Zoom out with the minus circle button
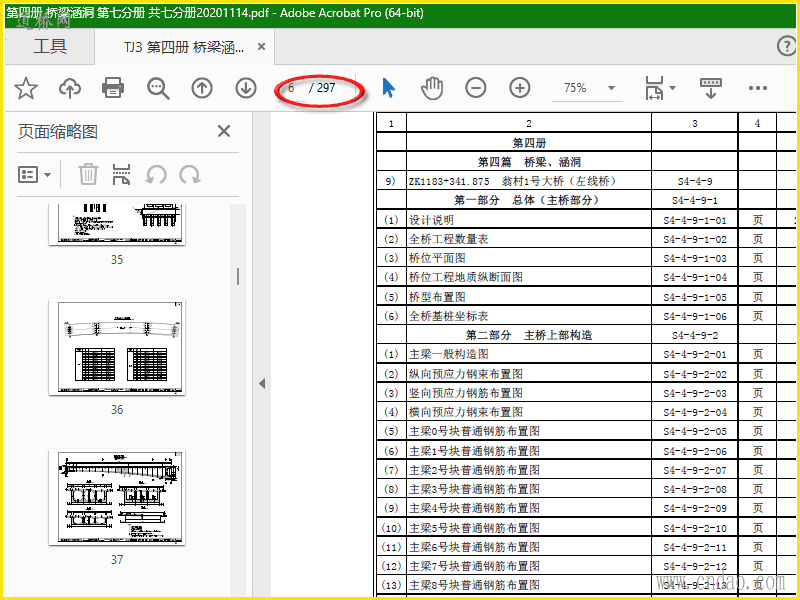800x600 pixels. pyautogui.click(x=476, y=88)
